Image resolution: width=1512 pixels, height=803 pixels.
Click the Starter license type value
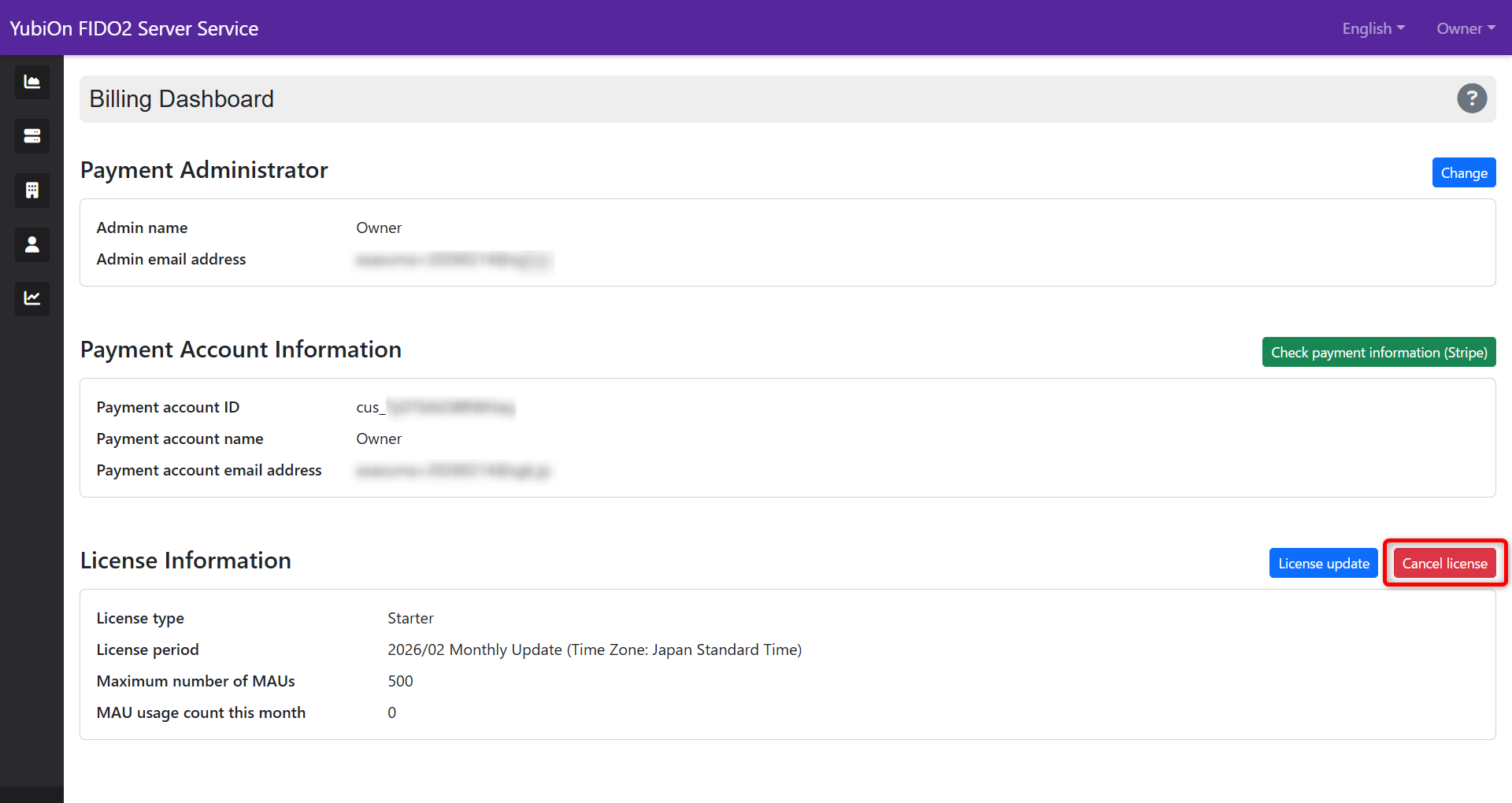(410, 619)
